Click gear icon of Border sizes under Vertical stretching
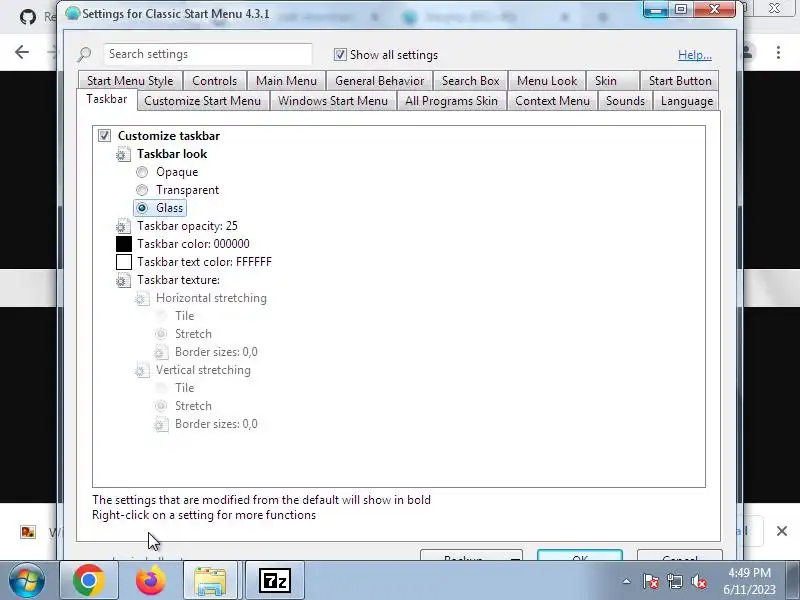800x600 pixels. [x=161, y=424]
